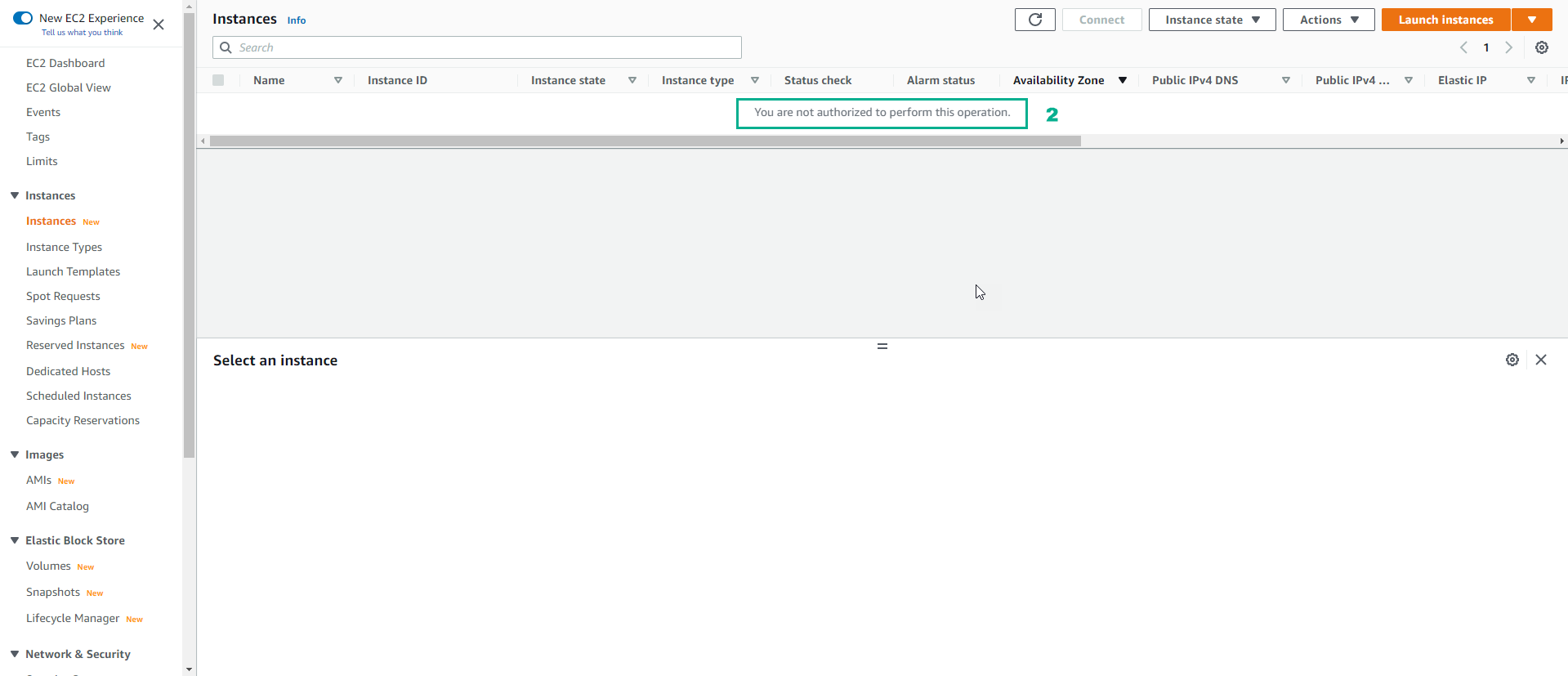
Task: Go to previous page arrow
Action: (x=1463, y=47)
